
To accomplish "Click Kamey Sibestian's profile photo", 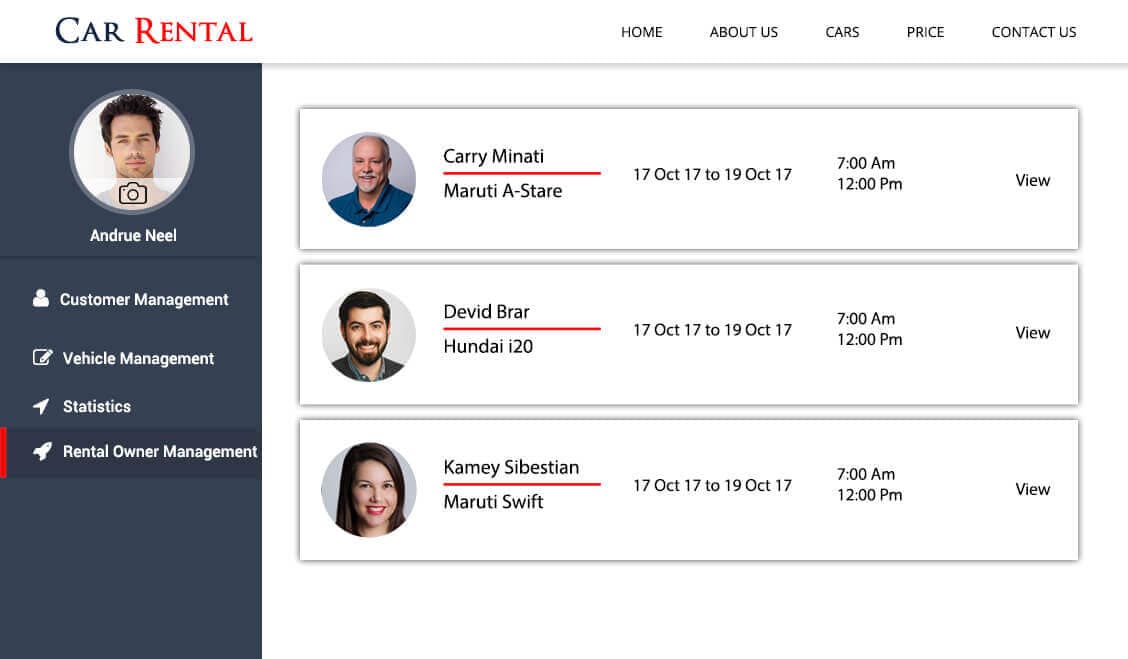I will (x=368, y=490).
